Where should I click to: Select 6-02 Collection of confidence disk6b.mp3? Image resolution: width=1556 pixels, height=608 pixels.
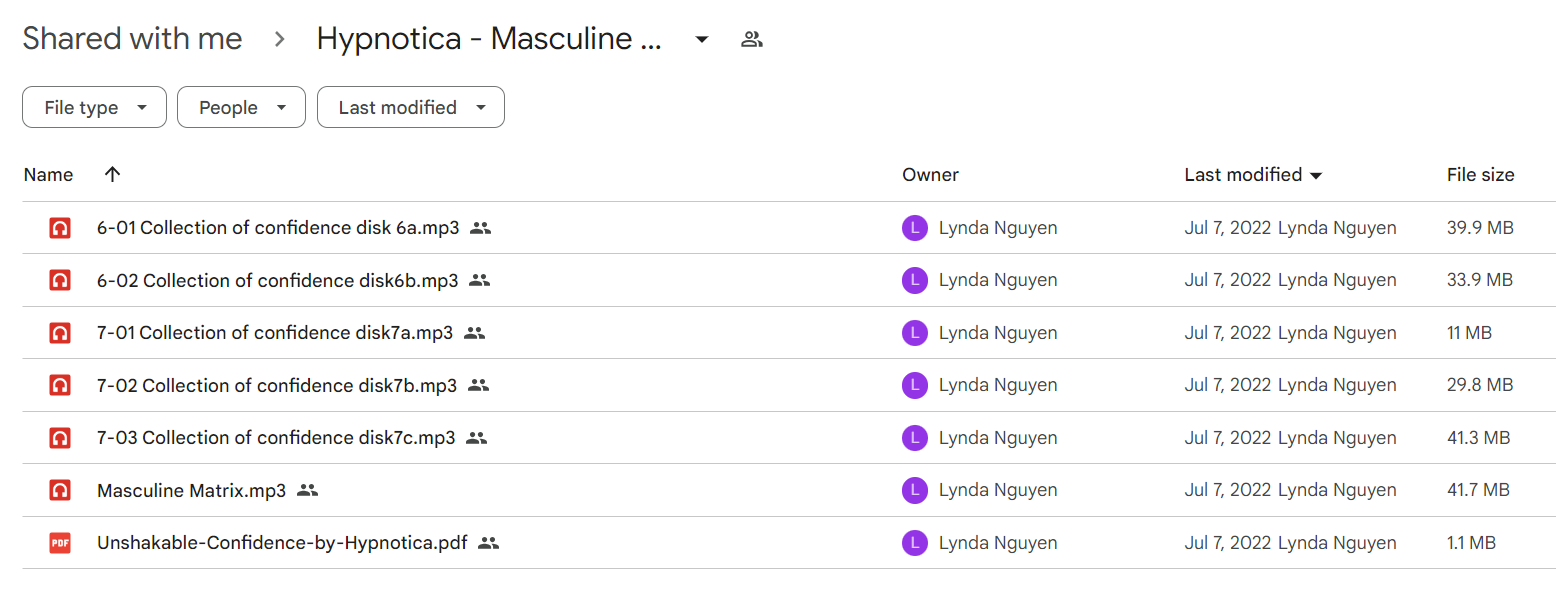point(277,281)
